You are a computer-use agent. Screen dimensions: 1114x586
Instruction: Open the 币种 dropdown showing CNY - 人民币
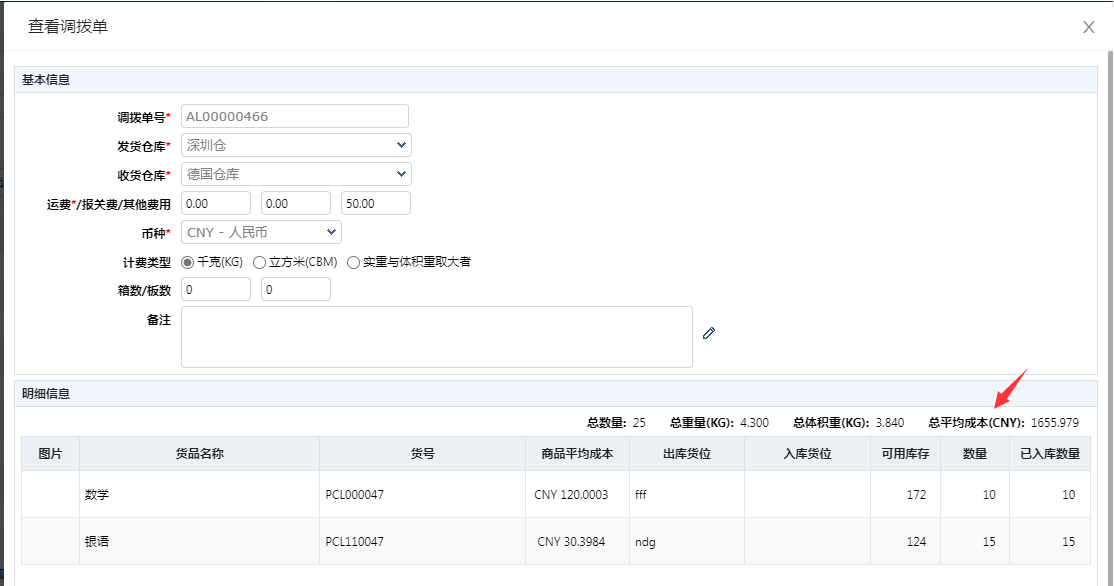261,232
